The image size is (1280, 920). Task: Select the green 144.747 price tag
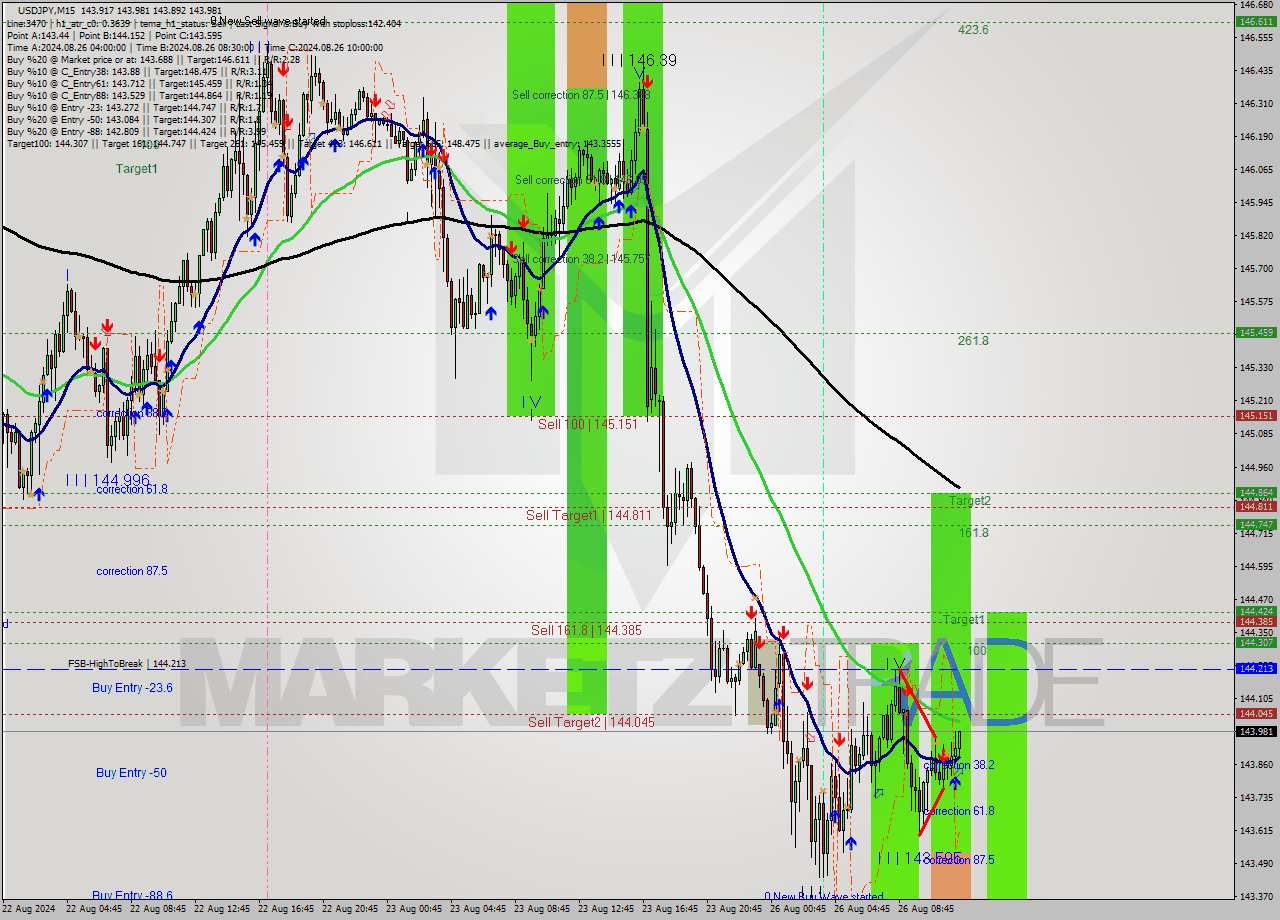coord(1257,524)
